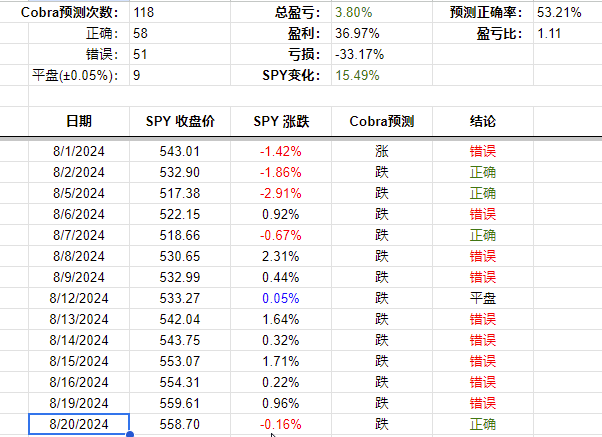Click date cell 8/8/2024

pyautogui.click(x=79, y=256)
